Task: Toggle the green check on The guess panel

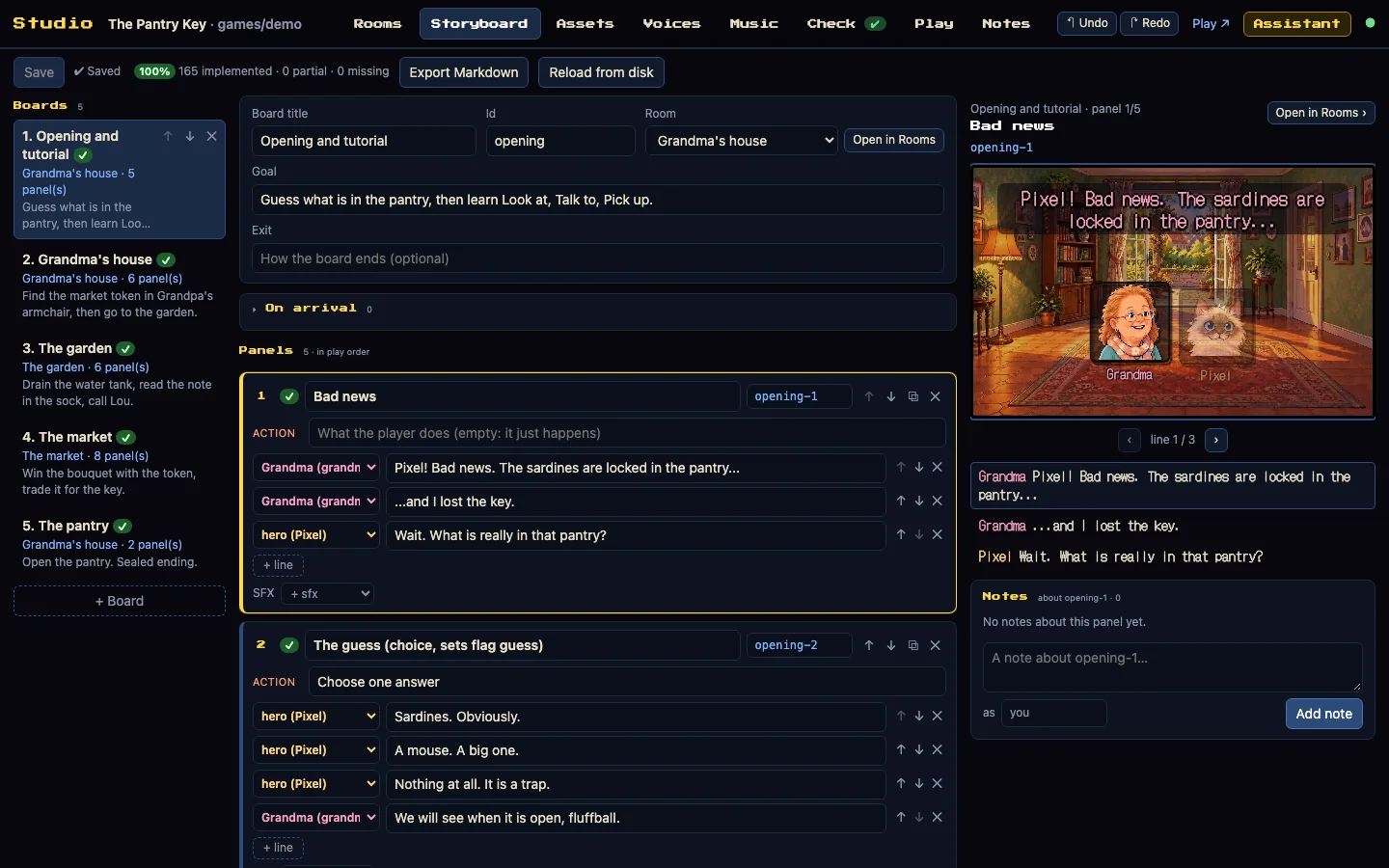Action: coord(289,645)
